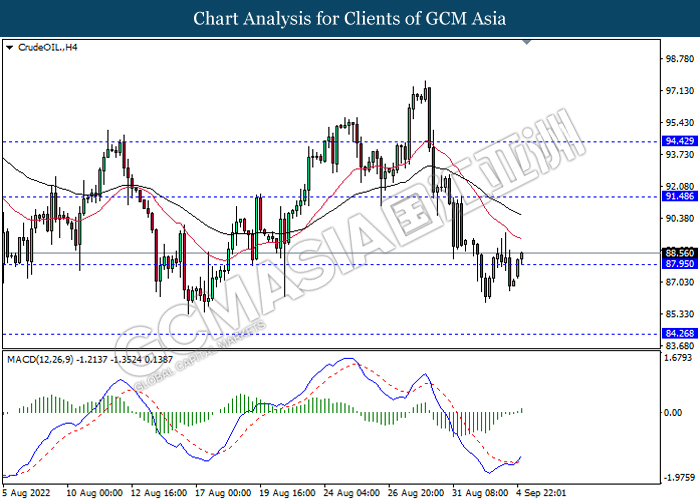
Task: Click the 97.130 price axis value
Action: (680, 91)
